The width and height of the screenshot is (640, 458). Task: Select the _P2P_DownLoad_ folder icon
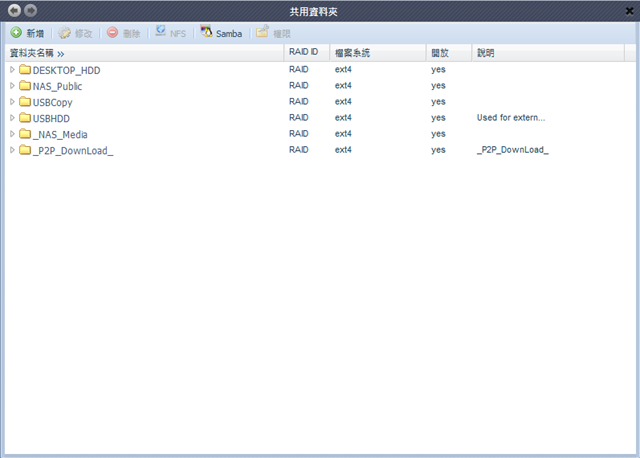pyautogui.click(x=25, y=150)
